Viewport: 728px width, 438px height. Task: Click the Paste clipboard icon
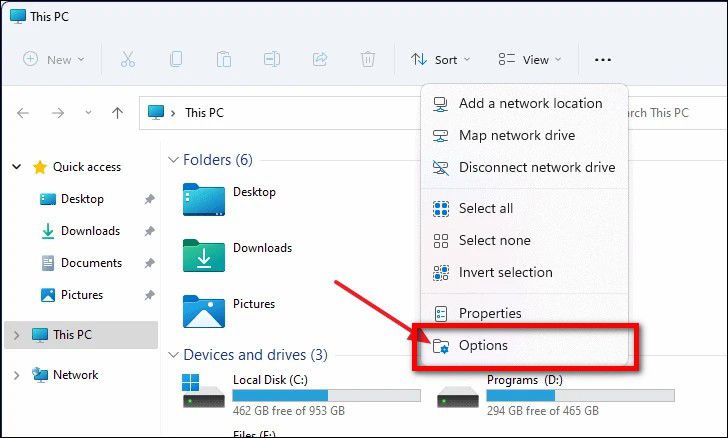(224, 59)
